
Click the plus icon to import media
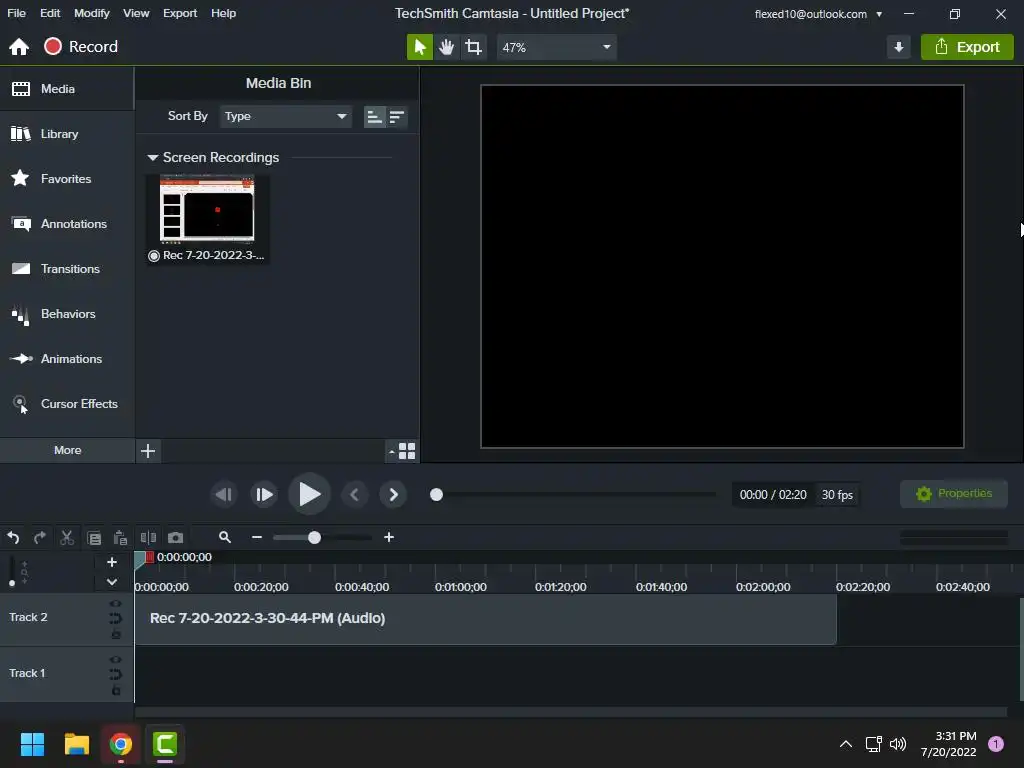148,451
